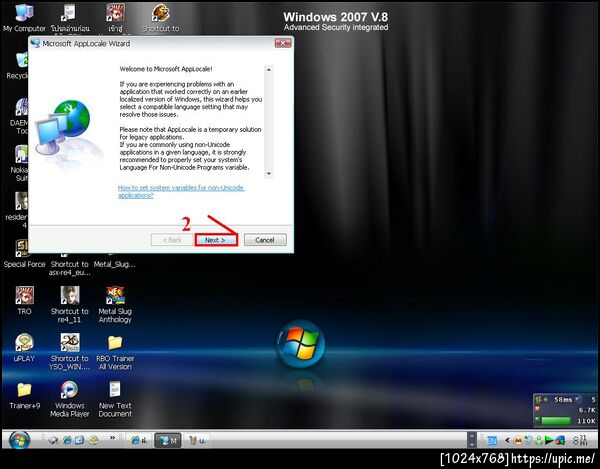
Task: Launch Internet Explorer from quick launch
Action: [x=67, y=440]
